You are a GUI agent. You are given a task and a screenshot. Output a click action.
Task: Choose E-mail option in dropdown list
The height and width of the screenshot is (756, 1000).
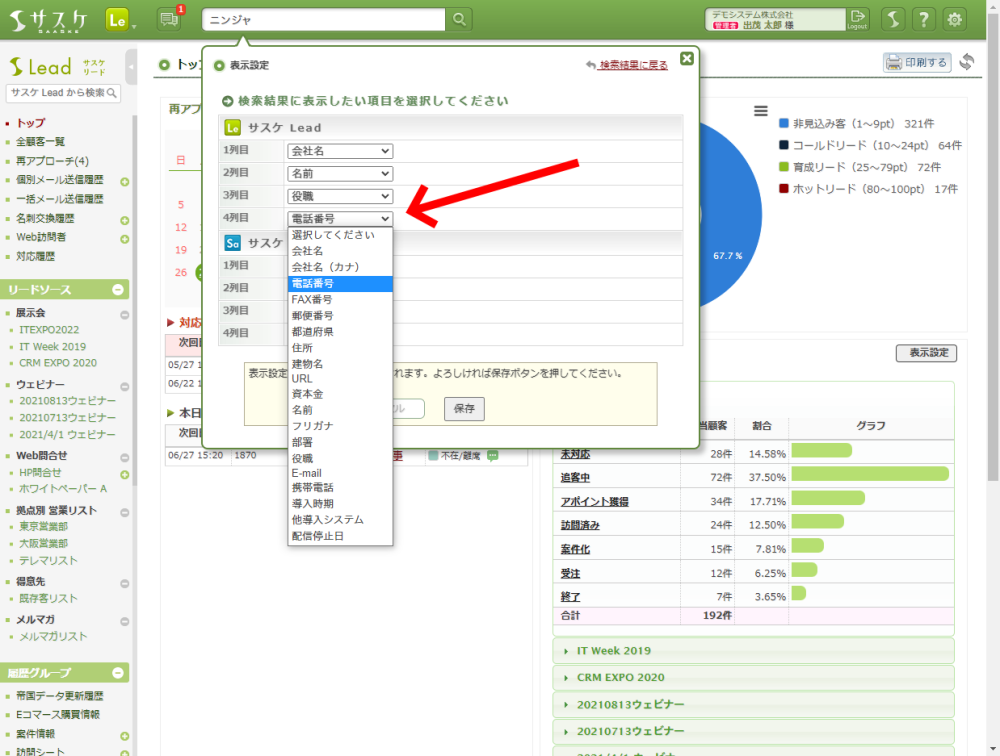pyautogui.click(x=307, y=473)
